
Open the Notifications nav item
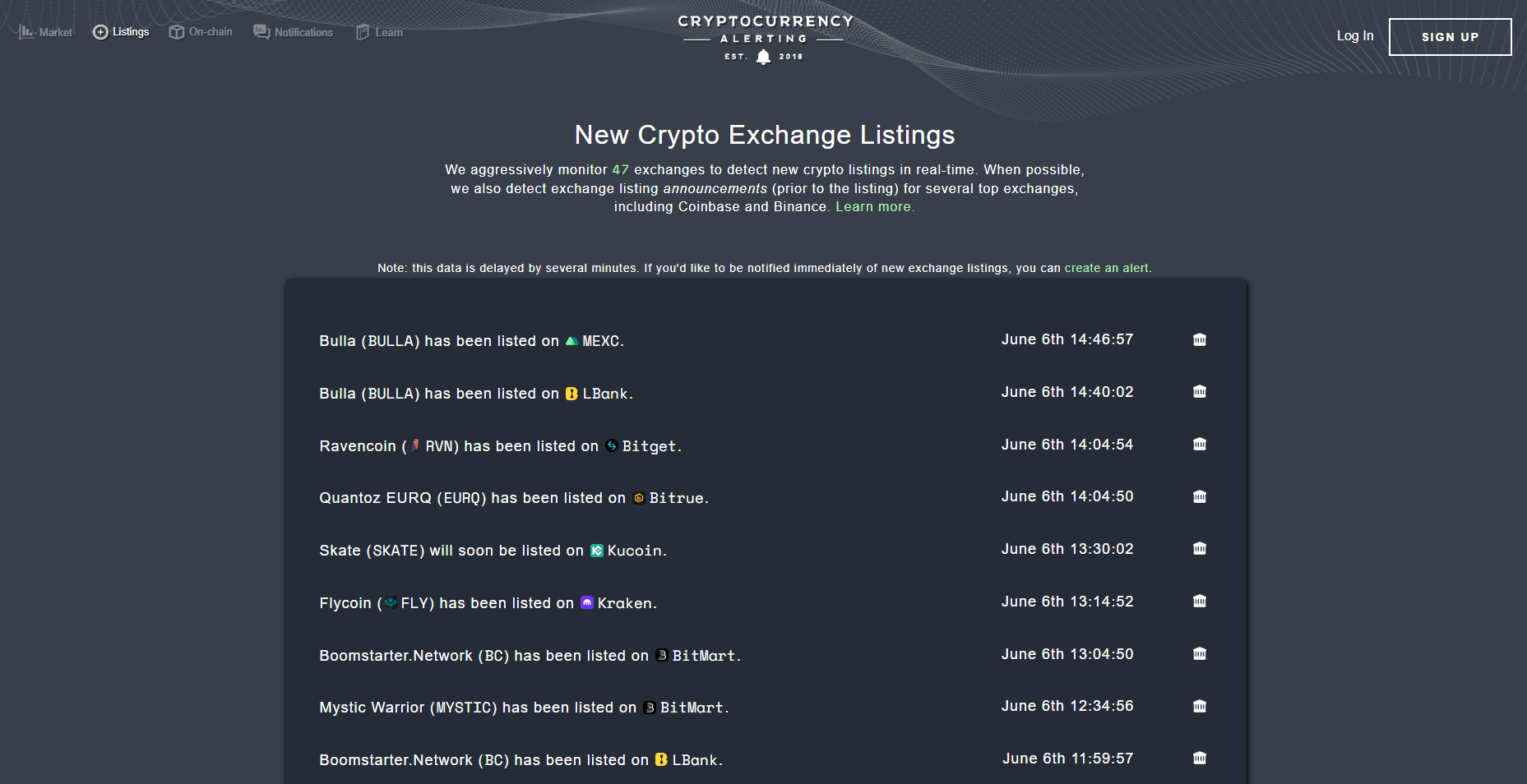pyautogui.click(x=294, y=32)
